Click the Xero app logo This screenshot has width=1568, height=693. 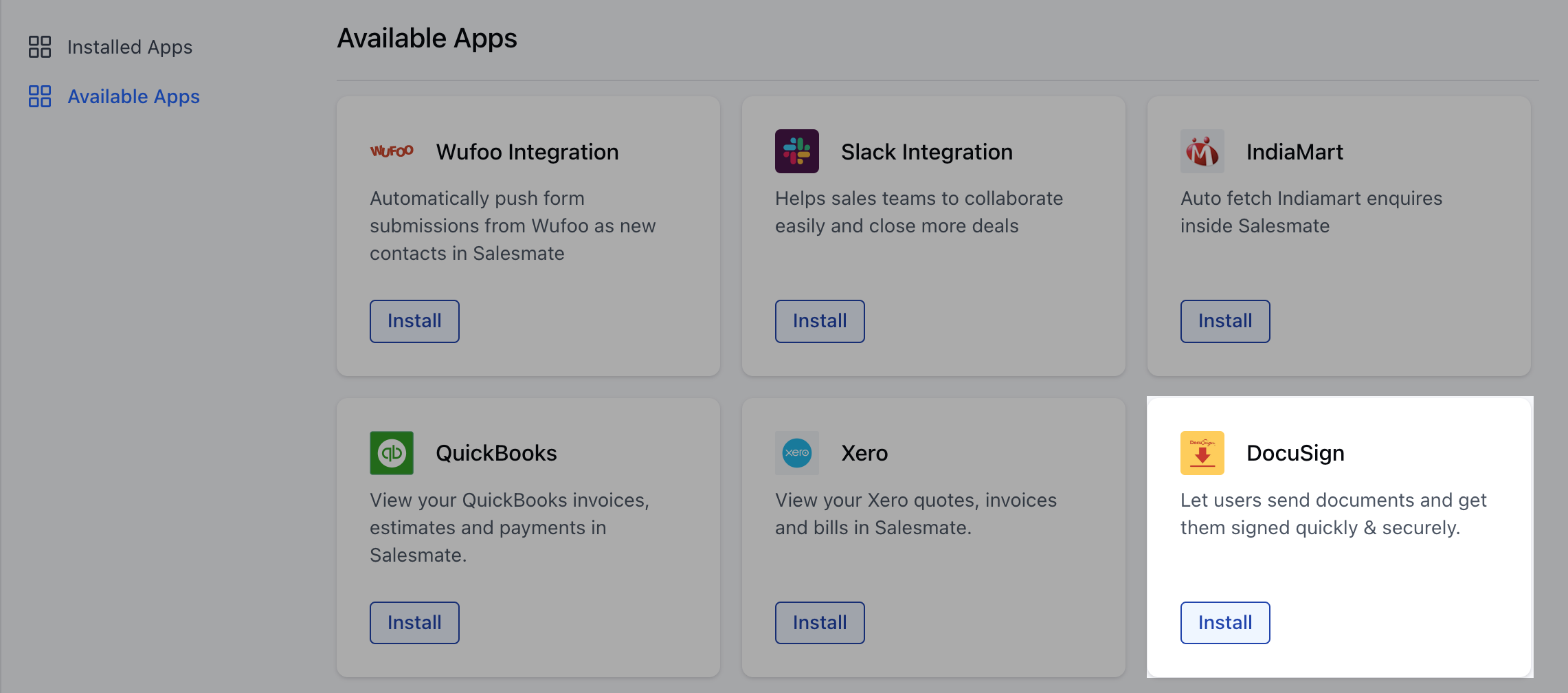point(797,452)
